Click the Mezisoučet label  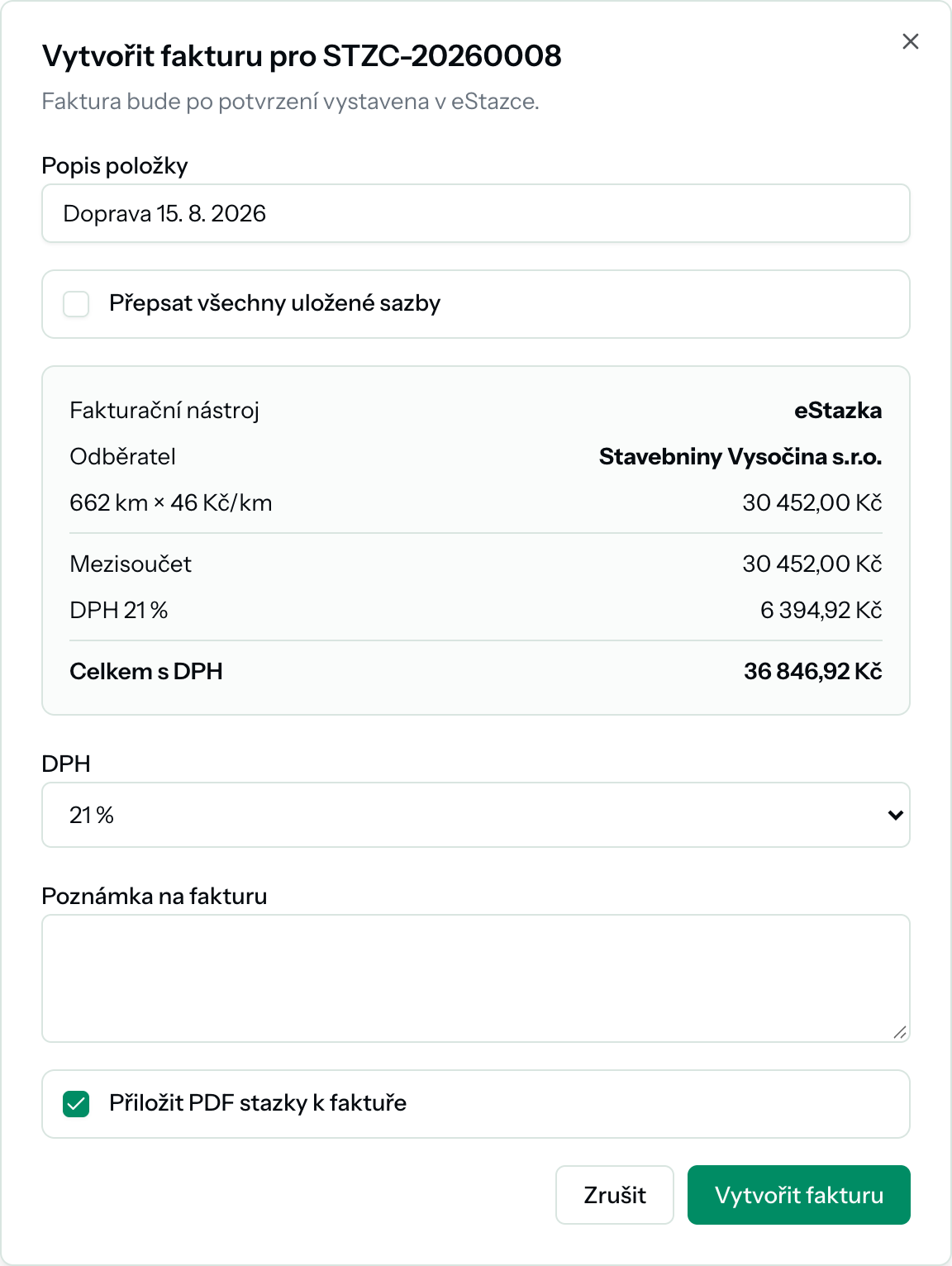131,564
